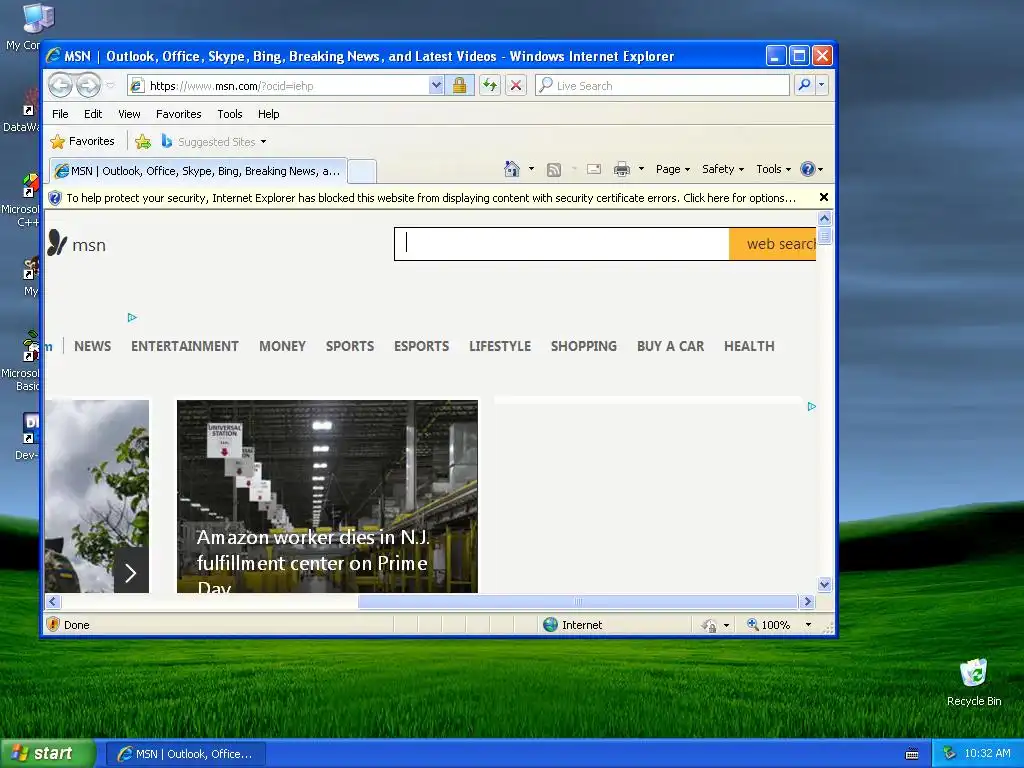1024x768 pixels.
Task: Open the Edit menu
Action: (x=93, y=114)
